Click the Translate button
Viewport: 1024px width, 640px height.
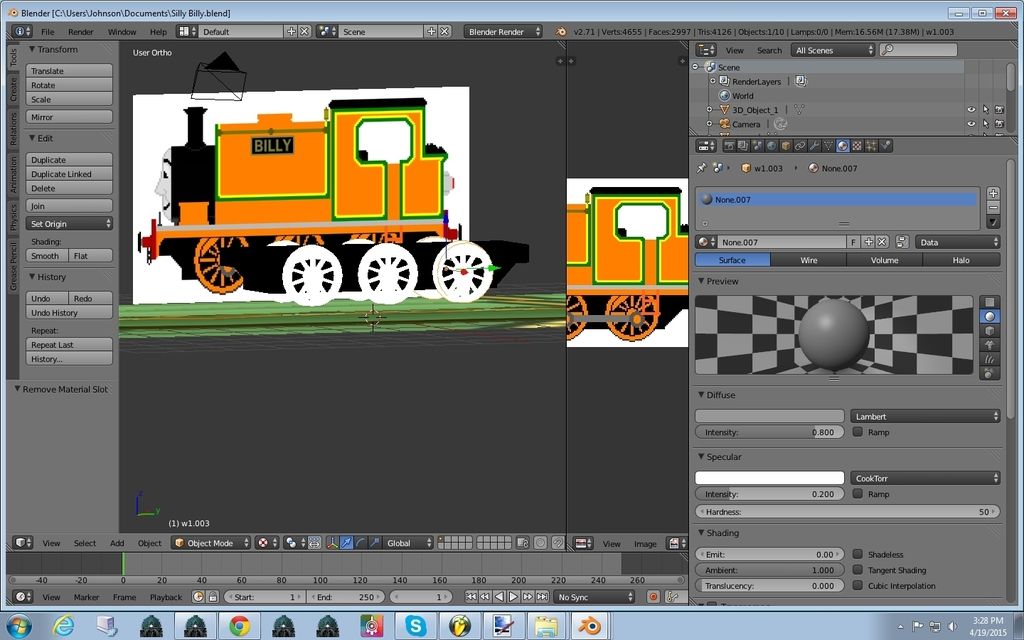[x=69, y=71]
